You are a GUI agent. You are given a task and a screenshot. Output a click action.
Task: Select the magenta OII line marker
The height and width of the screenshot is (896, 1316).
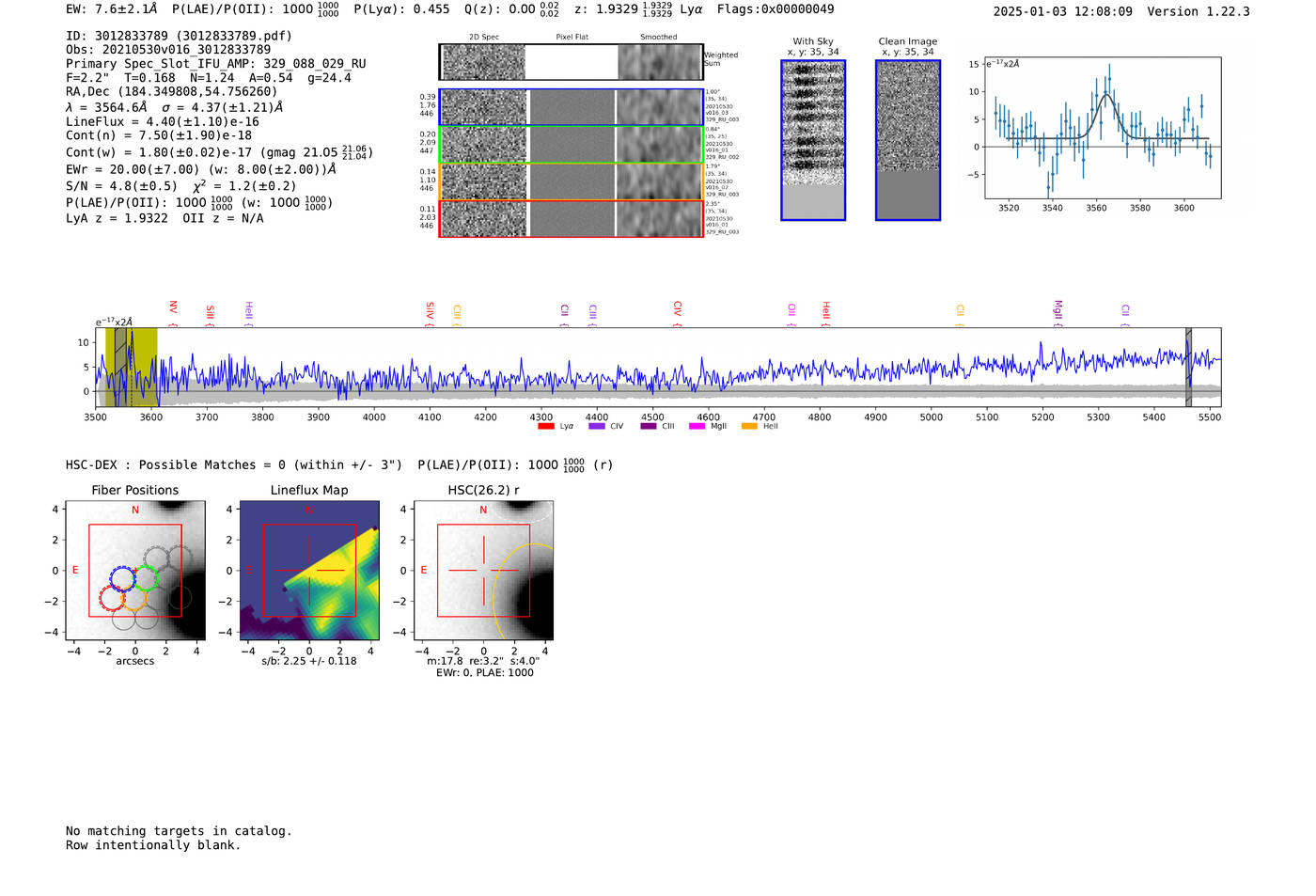click(791, 314)
